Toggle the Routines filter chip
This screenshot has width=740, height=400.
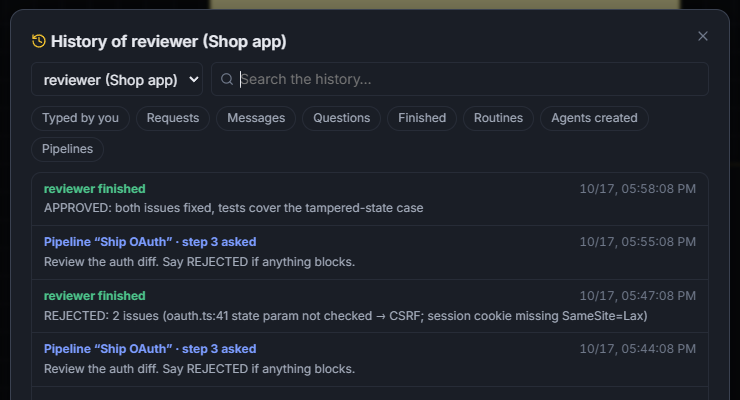click(x=498, y=118)
